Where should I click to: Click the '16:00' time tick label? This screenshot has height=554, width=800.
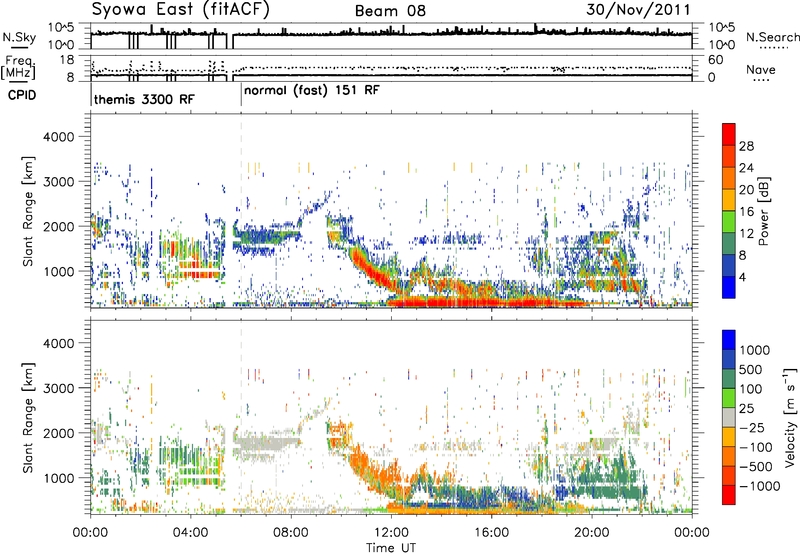[x=491, y=533]
